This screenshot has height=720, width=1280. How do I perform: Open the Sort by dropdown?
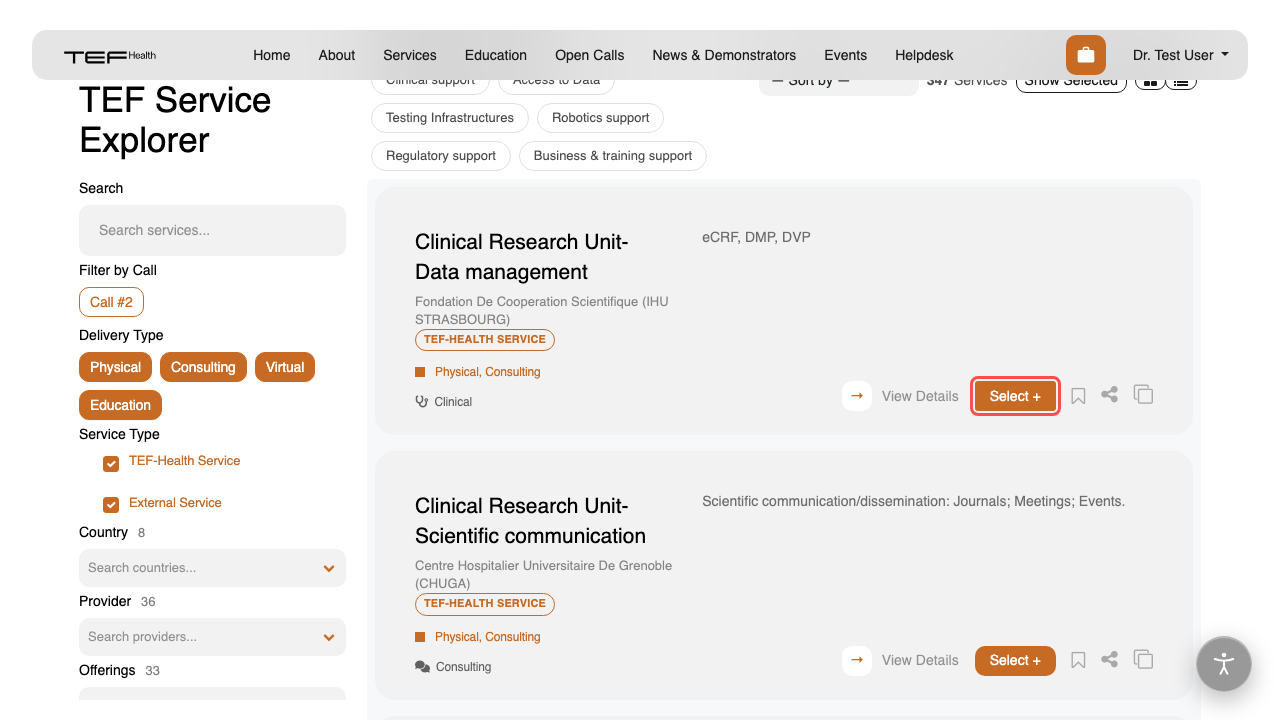838,82
